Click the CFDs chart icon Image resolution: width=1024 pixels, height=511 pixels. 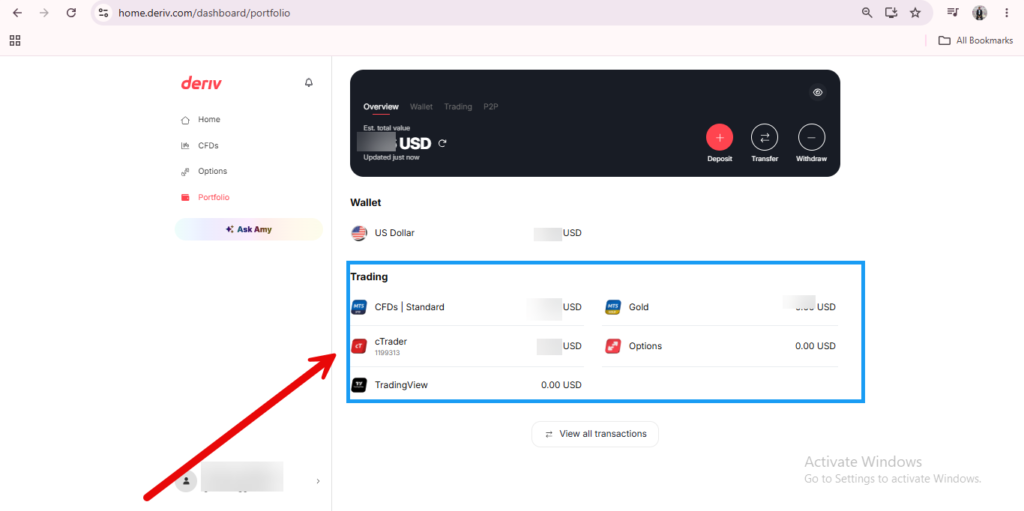pos(185,146)
